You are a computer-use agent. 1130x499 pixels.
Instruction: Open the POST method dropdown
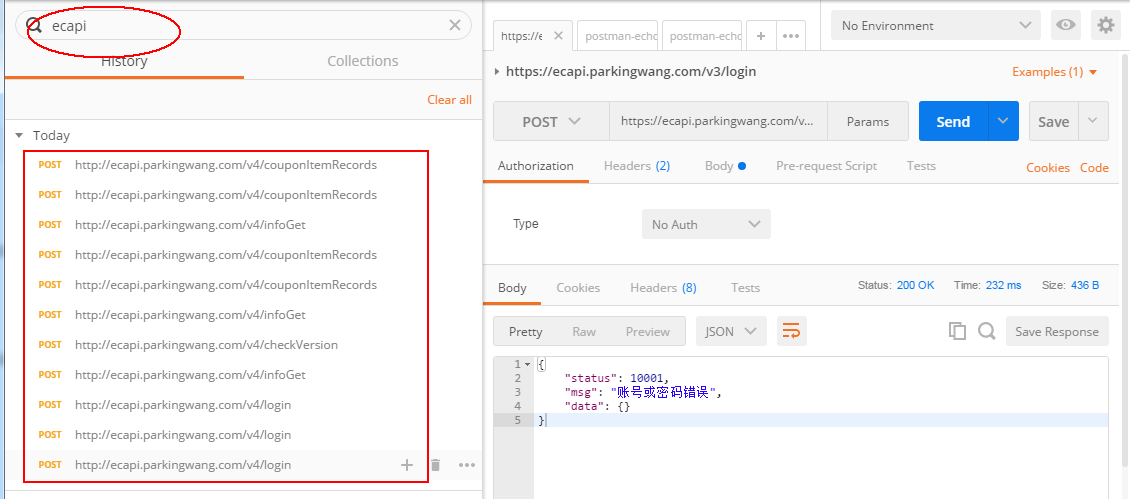pos(551,121)
